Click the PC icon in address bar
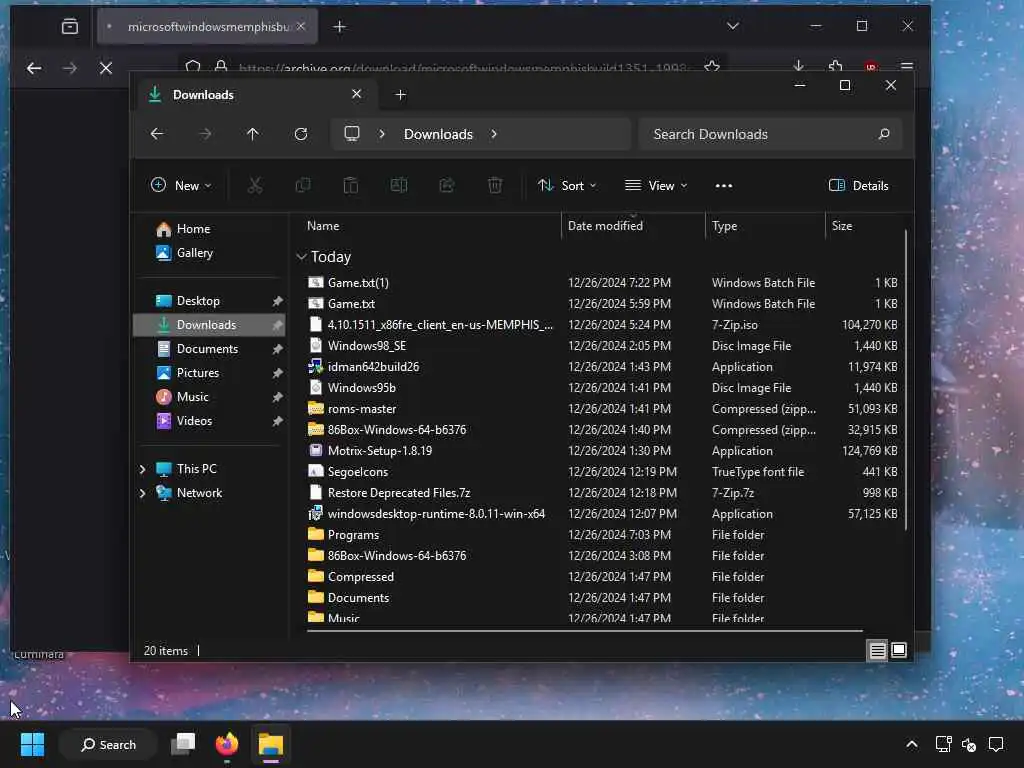Image resolution: width=1024 pixels, height=768 pixels. coord(352,134)
